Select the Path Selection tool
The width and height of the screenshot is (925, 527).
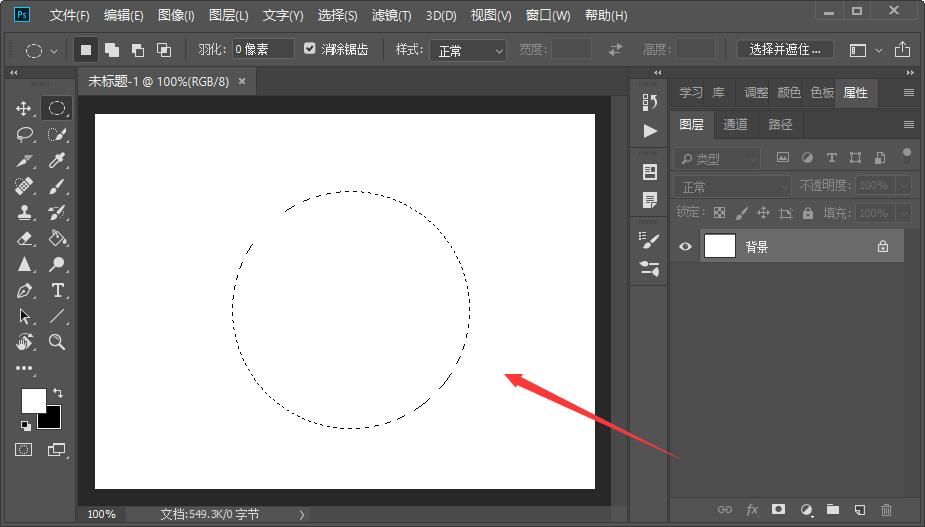coord(24,316)
